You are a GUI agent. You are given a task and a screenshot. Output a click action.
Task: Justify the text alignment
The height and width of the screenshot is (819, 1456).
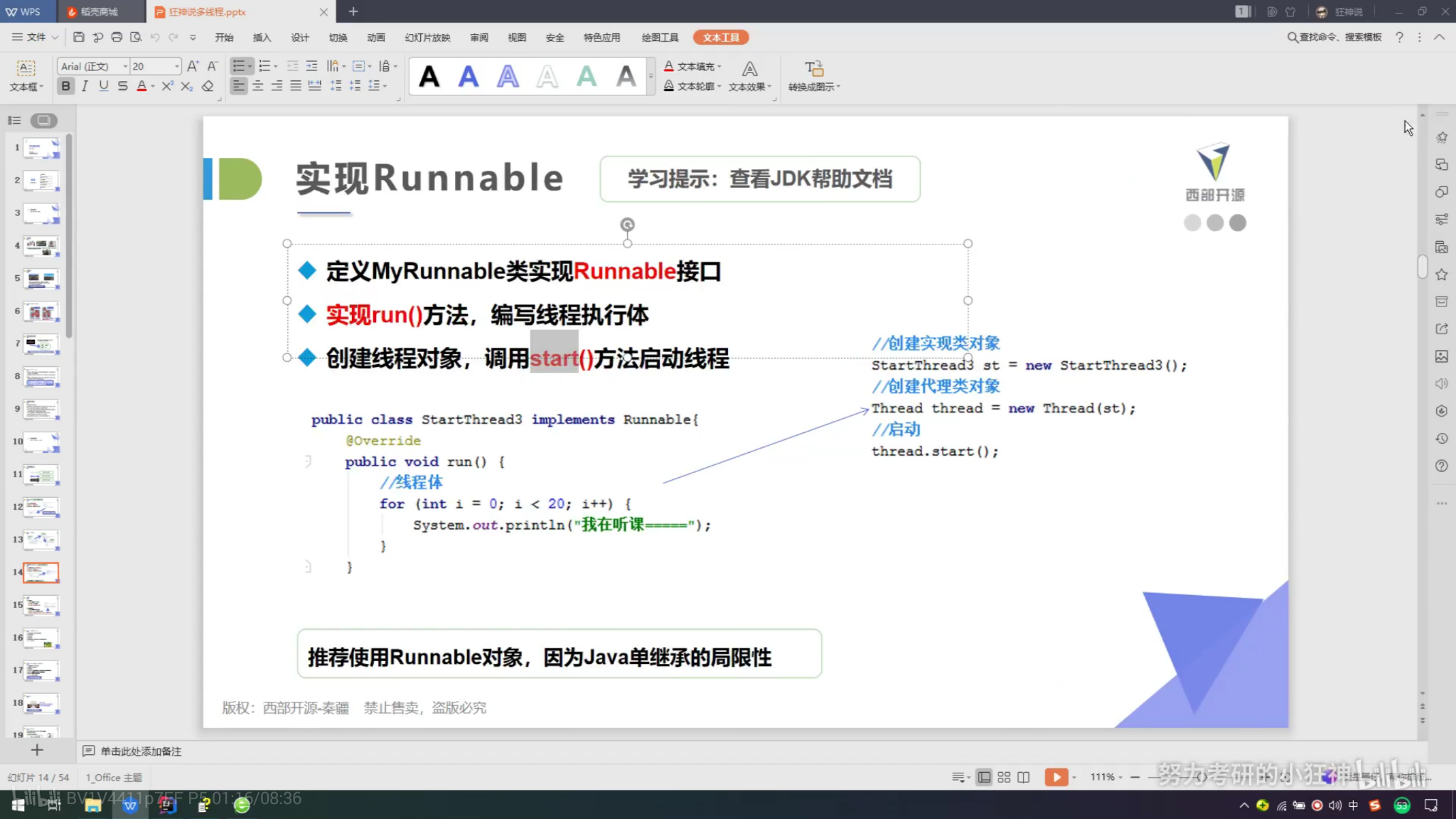click(296, 86)
